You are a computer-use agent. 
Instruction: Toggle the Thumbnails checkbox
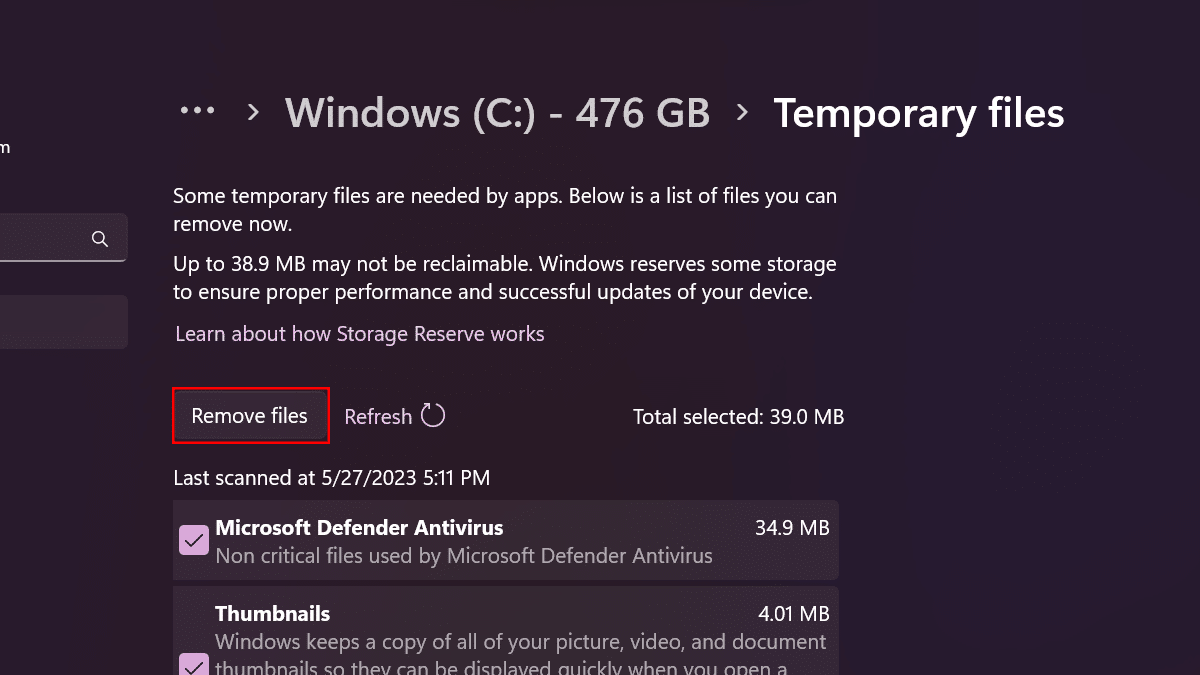(x=193, y=664)
